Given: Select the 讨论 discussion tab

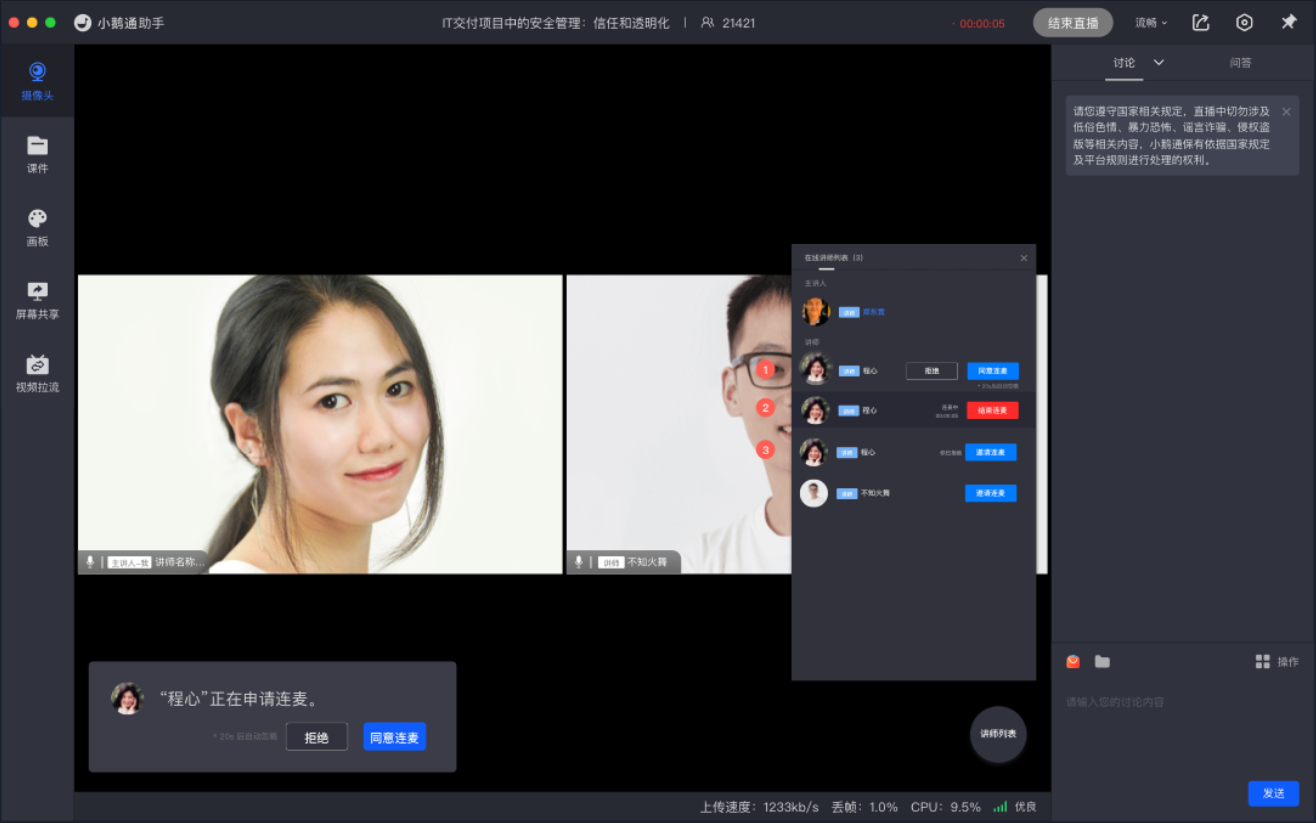Looking at the screenshot, I should click(x=1124, y=62).
